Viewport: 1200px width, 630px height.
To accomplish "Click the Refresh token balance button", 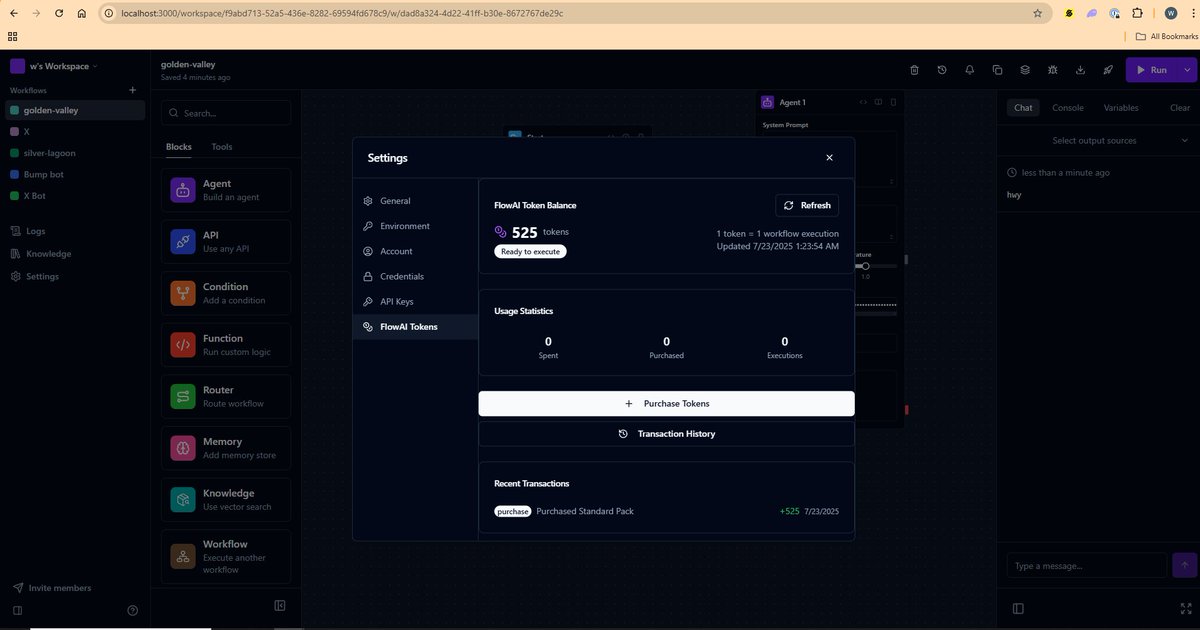I will (x=807, y=205).
